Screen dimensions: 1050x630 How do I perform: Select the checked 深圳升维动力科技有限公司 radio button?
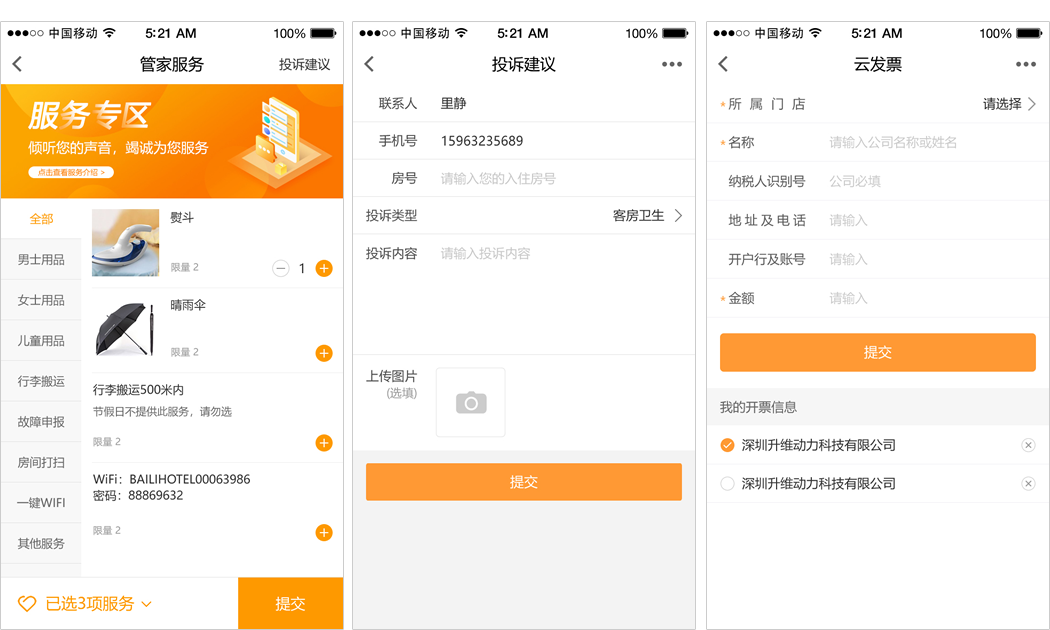click(728, 445)
